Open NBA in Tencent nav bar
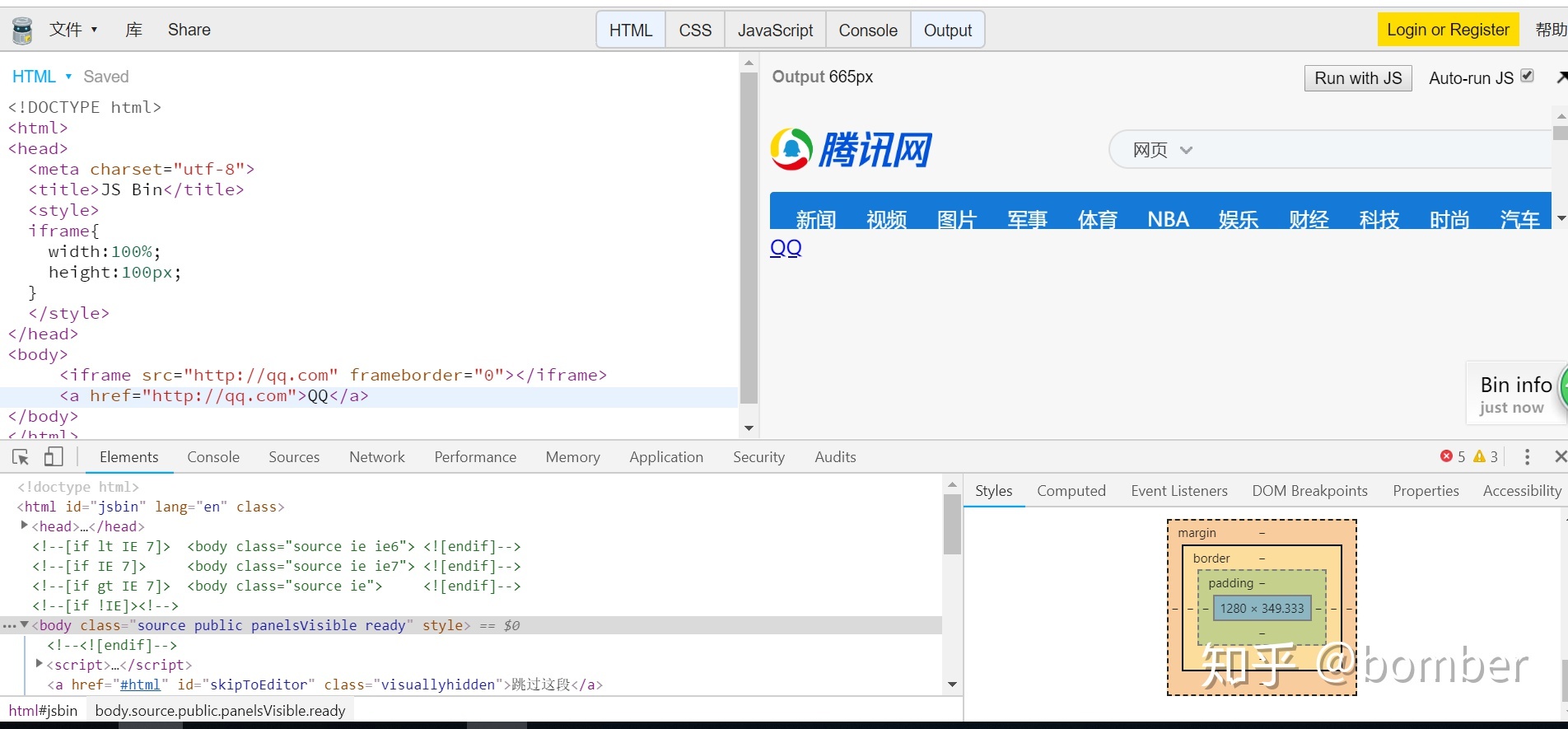Viewport: 1568px width, 729px height. coord(1168,219)
